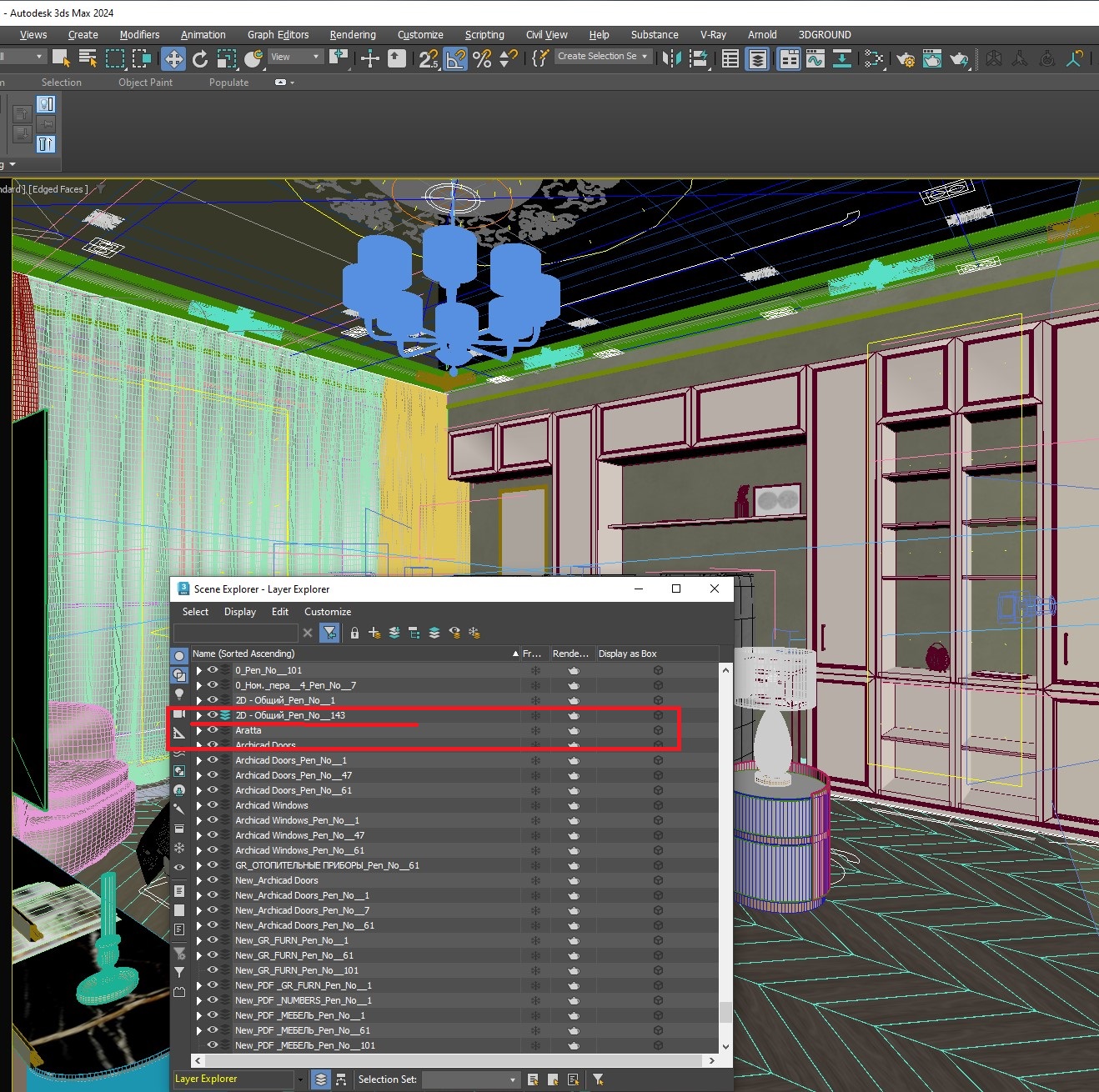Viewport: 1099px width, 1092px height.
Task: Open Render Setup teapot icon
Action: [906, 58]
